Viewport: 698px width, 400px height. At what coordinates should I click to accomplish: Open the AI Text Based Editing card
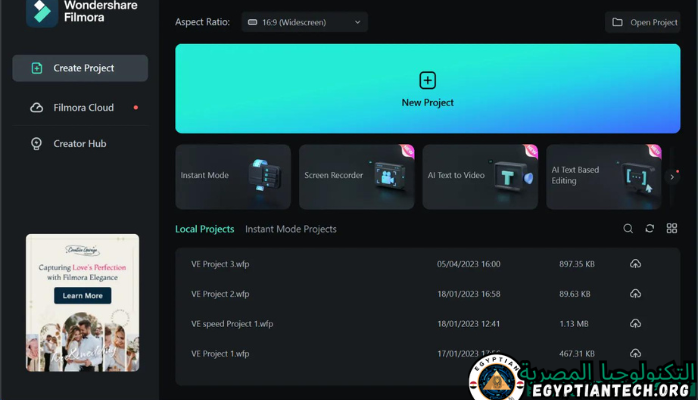pos(604,177)
